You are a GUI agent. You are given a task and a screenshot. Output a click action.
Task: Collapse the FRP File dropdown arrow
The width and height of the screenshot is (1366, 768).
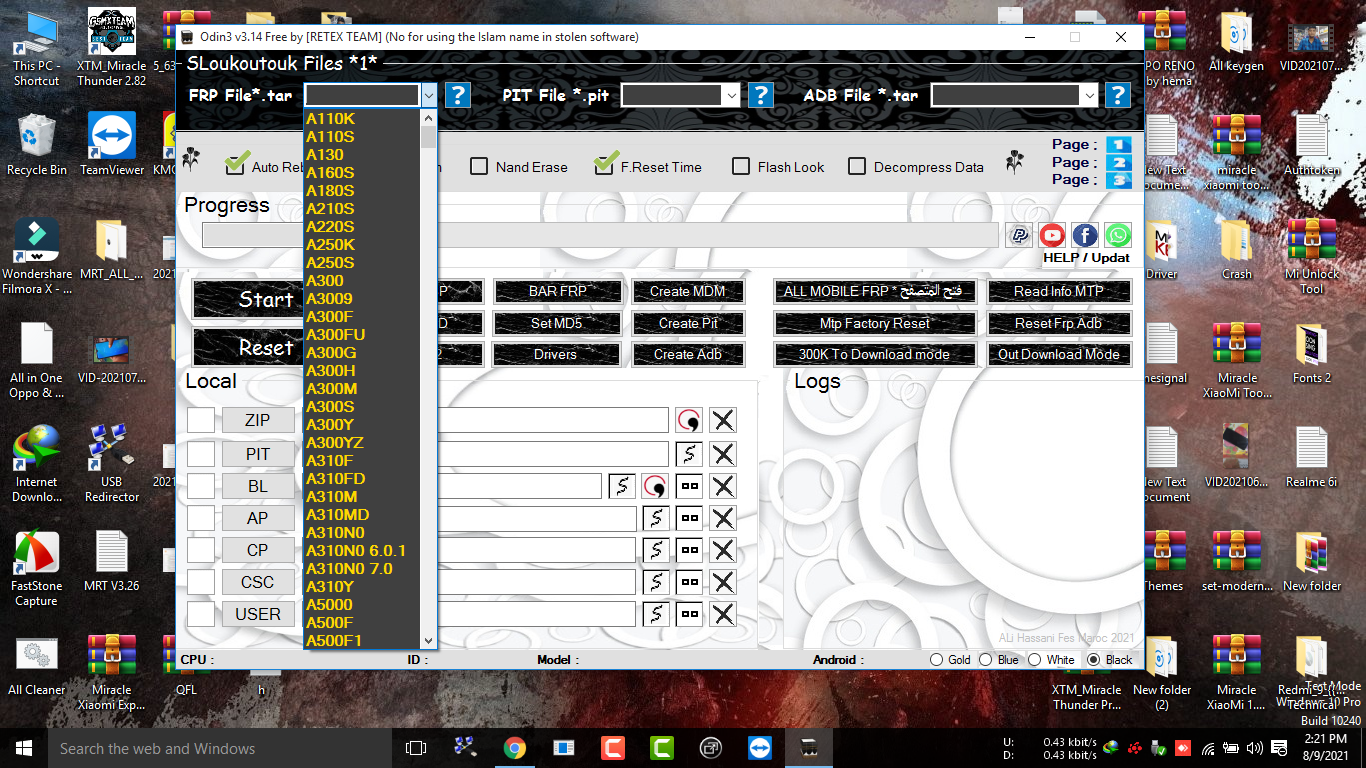point(429,95)
